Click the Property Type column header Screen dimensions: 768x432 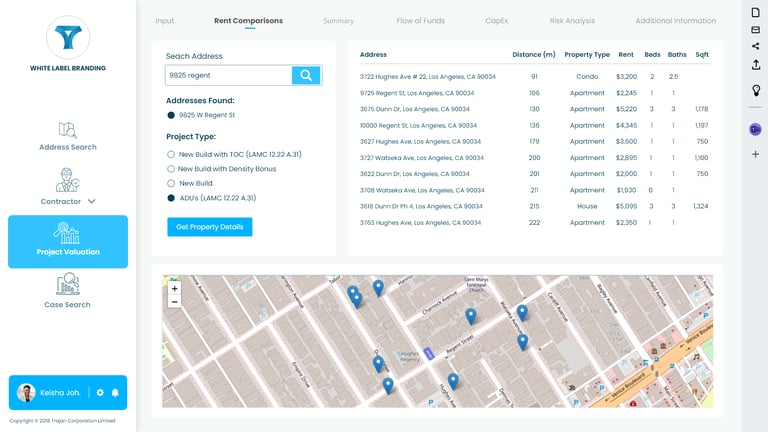(587, 54)
